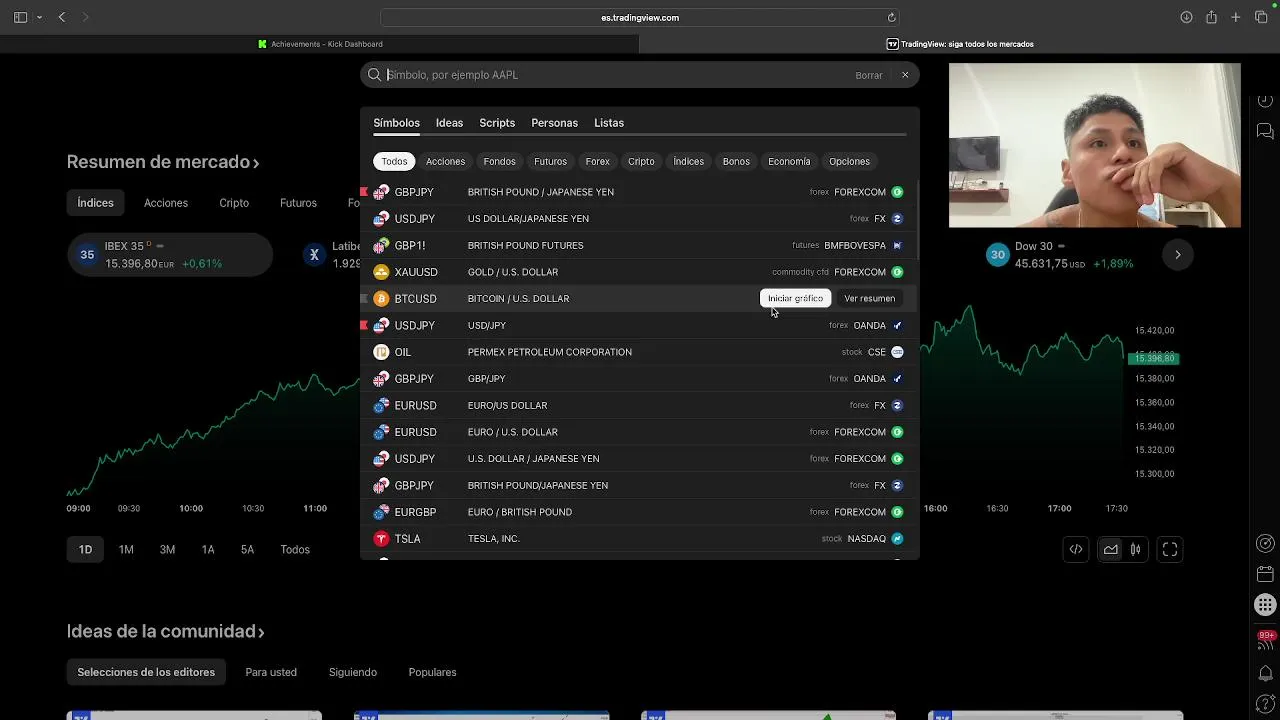Open Populares ideas tab
This screenshot has height=720, width=1280.
coord(432,672)
